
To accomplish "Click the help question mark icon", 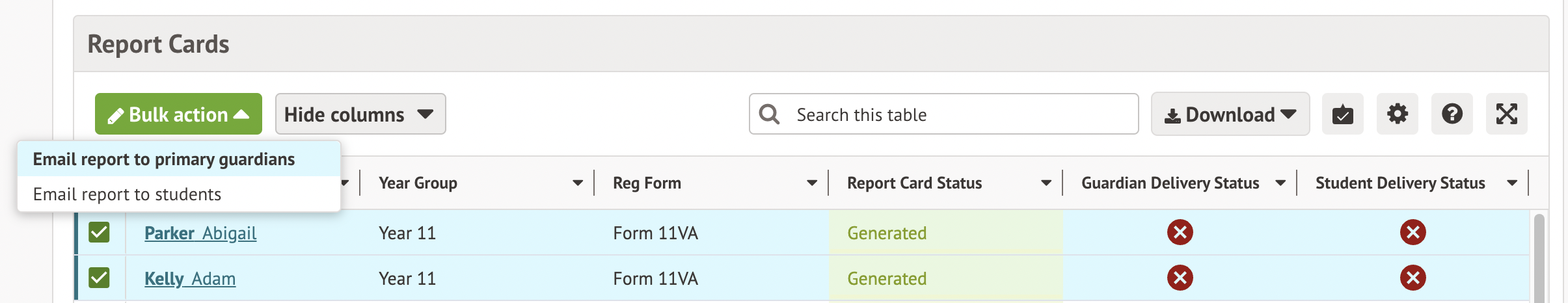I will coord(1452,114).
